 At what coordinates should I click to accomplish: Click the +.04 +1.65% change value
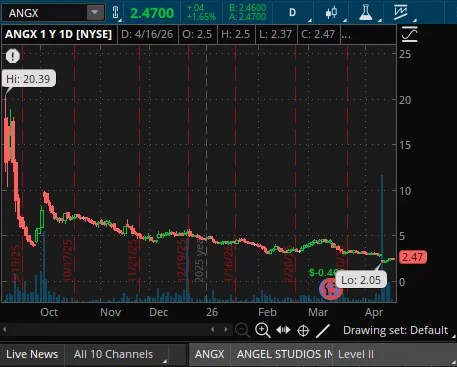pyautogui.click(x=201, y=12)
